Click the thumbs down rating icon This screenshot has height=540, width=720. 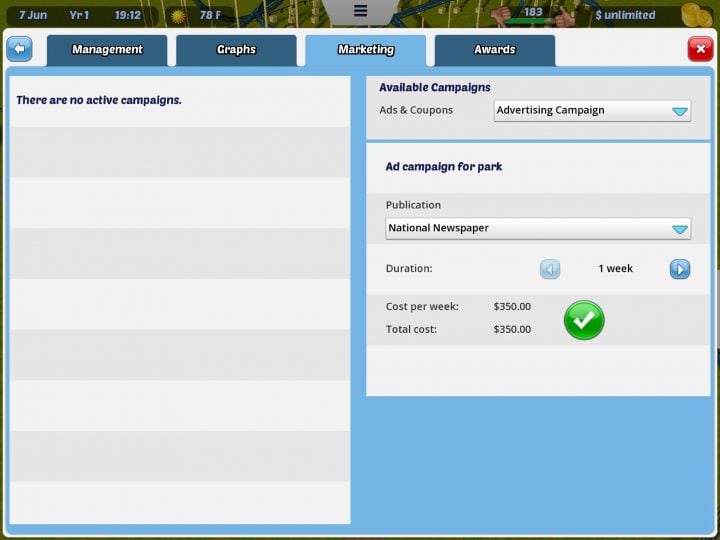coord(502,18)
